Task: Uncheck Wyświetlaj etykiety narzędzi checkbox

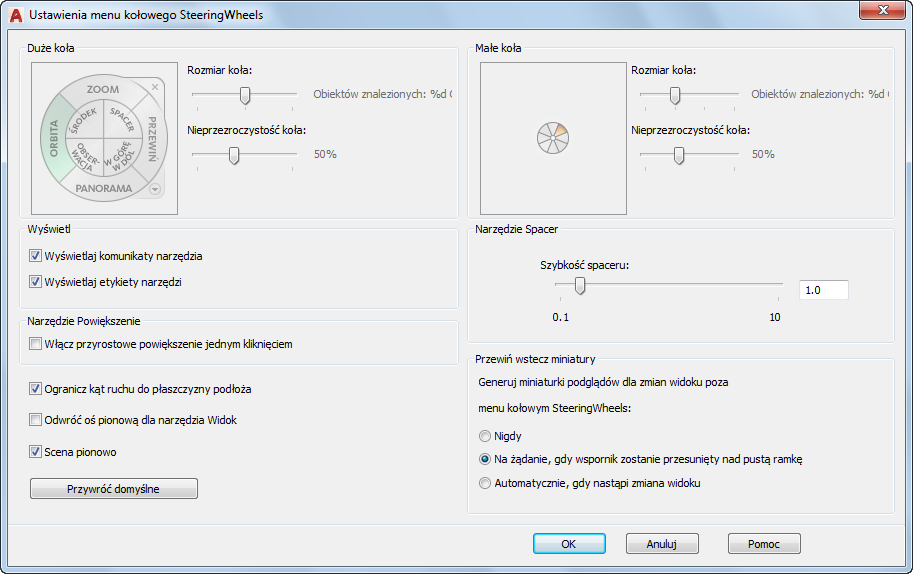Action: coord(36,282)
